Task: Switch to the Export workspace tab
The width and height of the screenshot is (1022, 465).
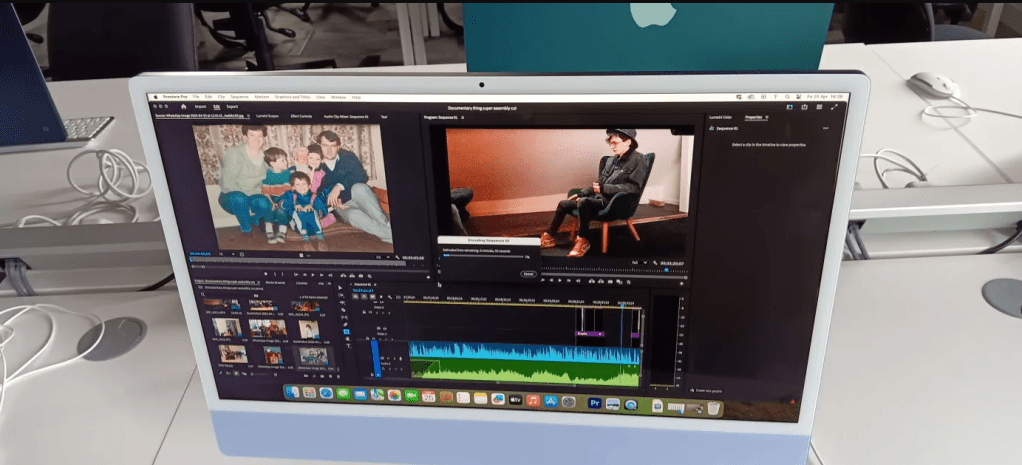Action: click(232, 106)
